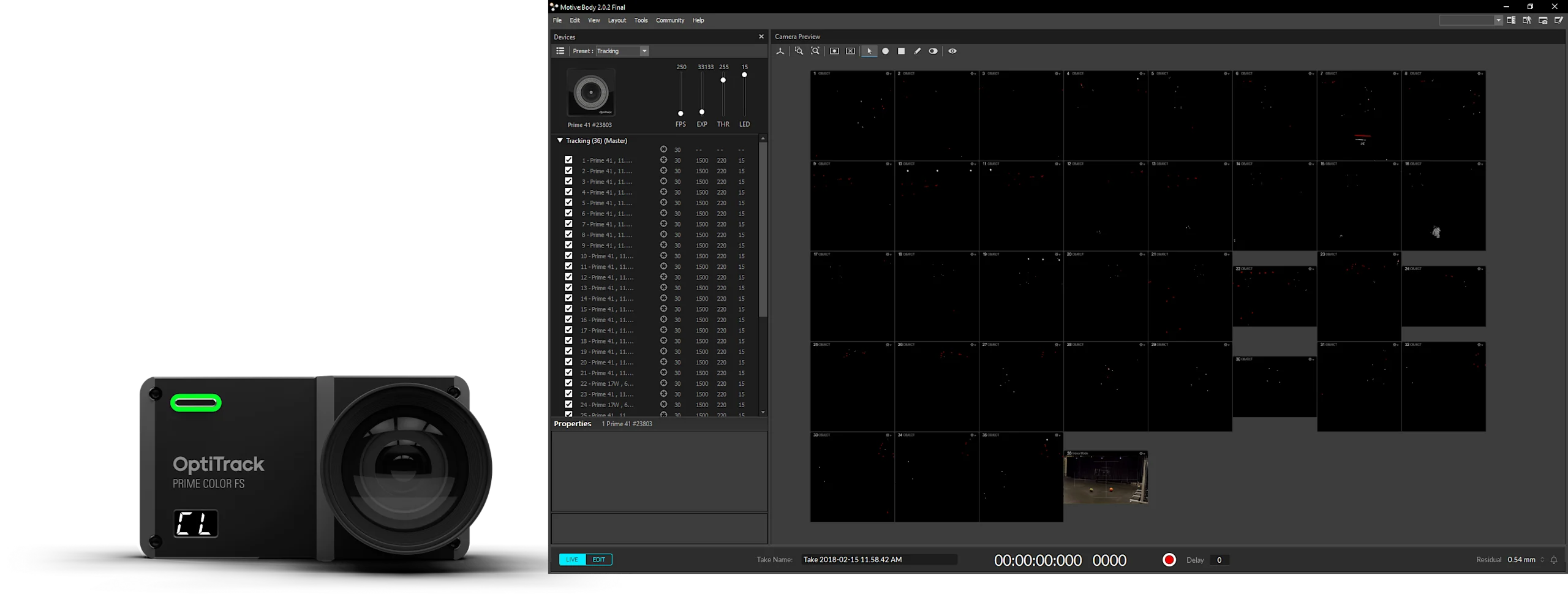Open the View menu

click(594, 20)
